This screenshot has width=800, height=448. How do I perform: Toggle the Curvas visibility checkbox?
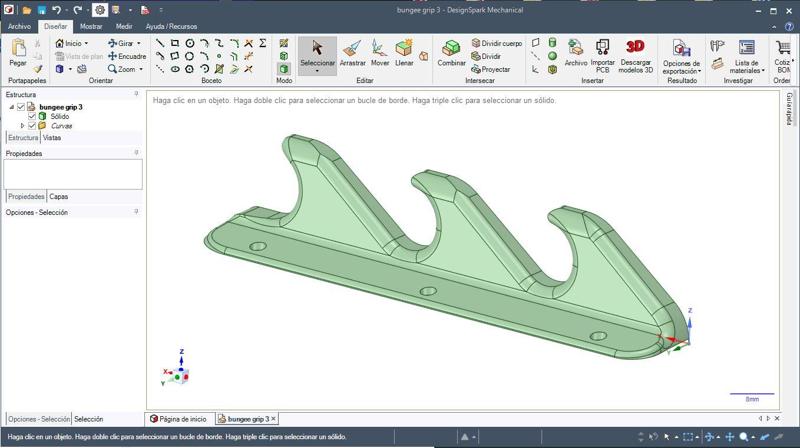tap(32, 126)
